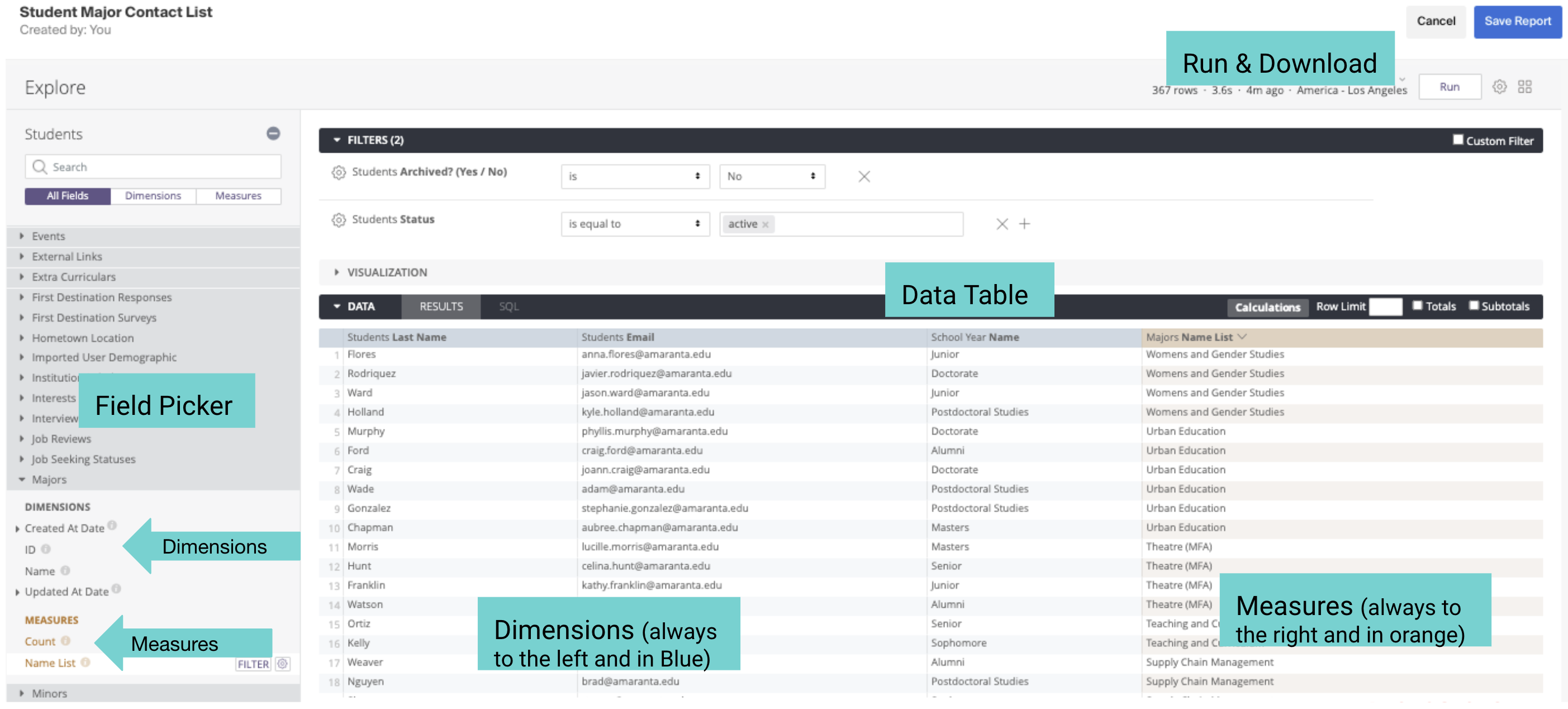
Task: Open Majors Name List column dropdown chevron
Action: click(x=1242, y=337)
